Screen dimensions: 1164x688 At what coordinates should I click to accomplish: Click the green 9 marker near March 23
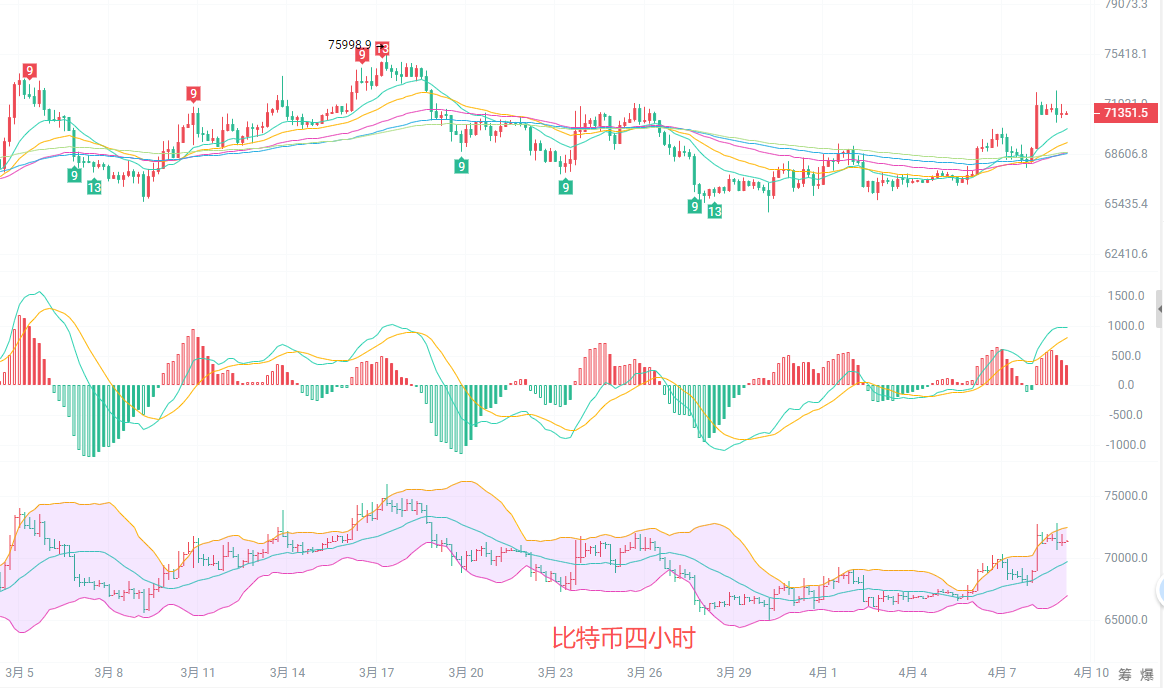pyautogui.click(x=566, y=187)
